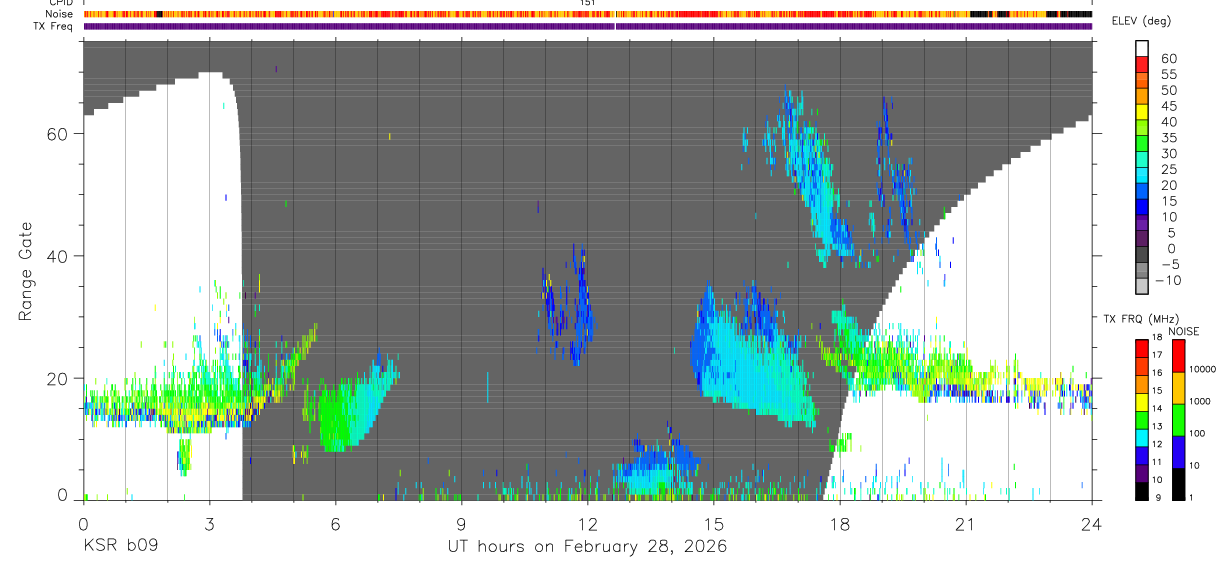1228x567 pixels.
Task: Click NOISE legend label '10000'
Action: (1202, 370)
